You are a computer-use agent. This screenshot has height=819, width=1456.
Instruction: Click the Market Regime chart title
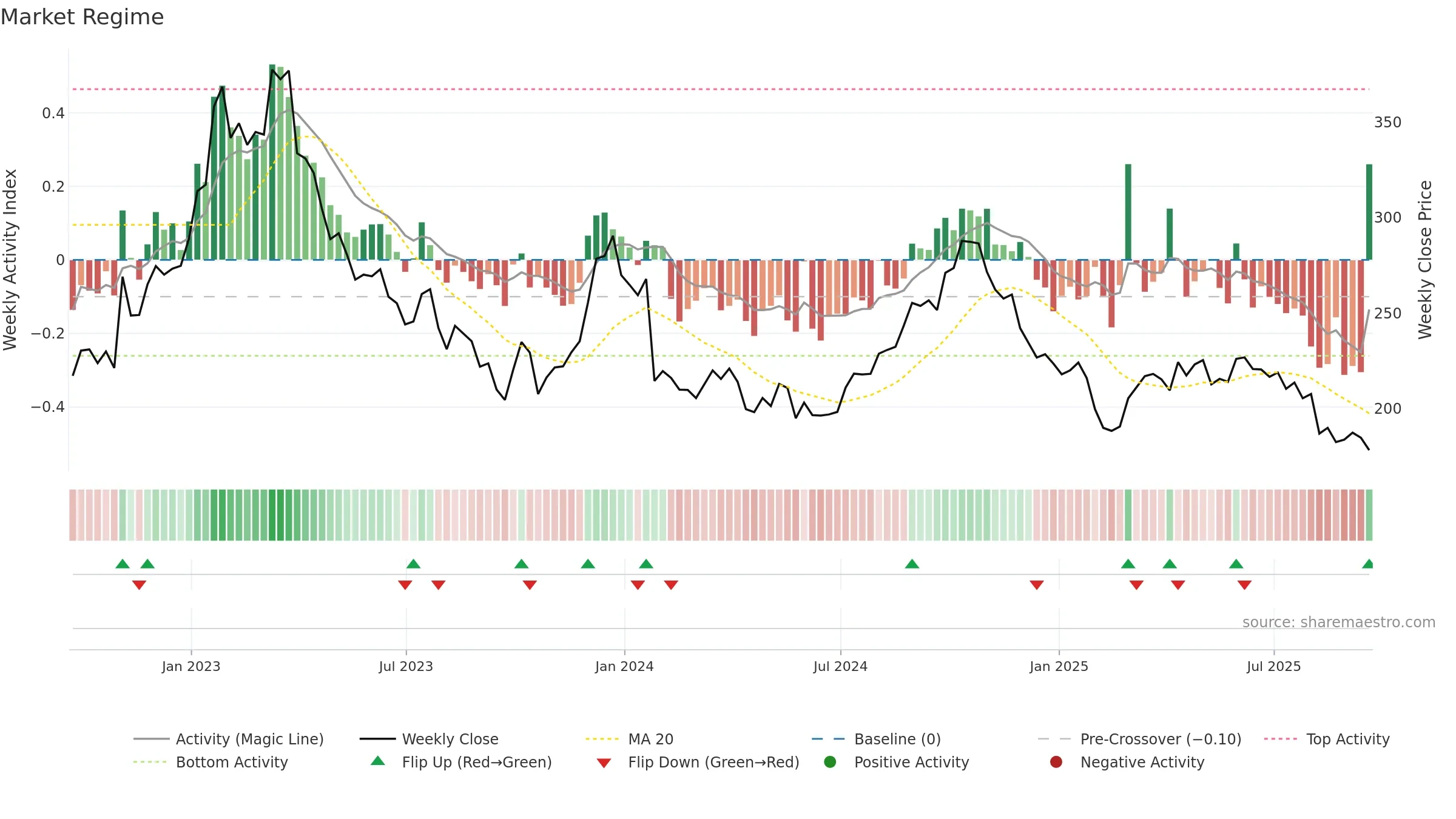[83, 17]
